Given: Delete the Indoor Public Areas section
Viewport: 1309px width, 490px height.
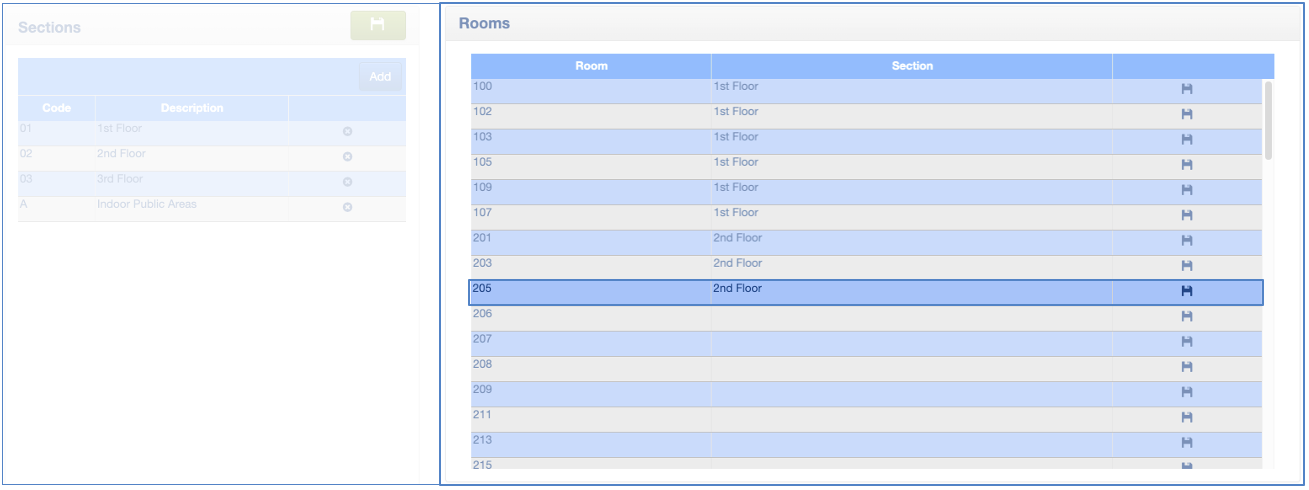Looking at the screenshot, I should pos(347,207).
